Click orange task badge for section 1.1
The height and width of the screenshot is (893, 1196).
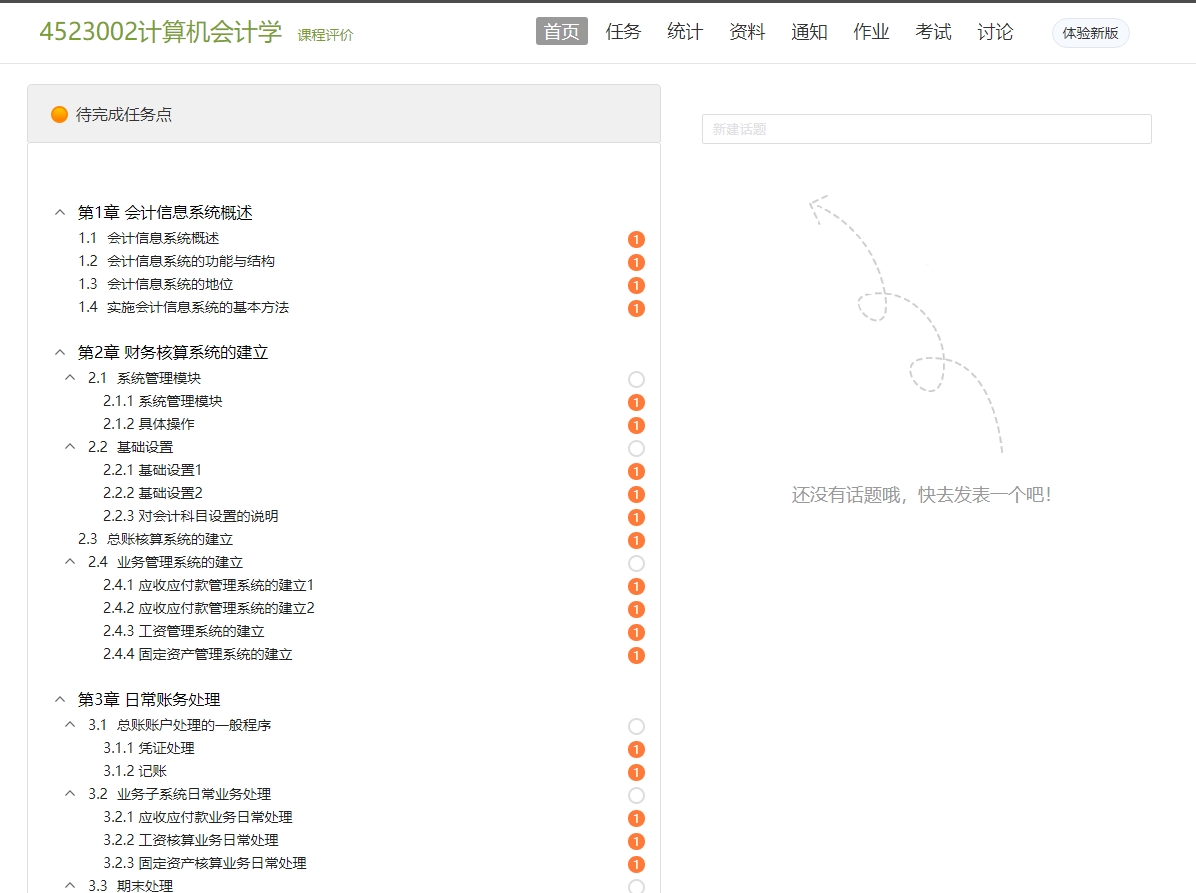(636, 239)
